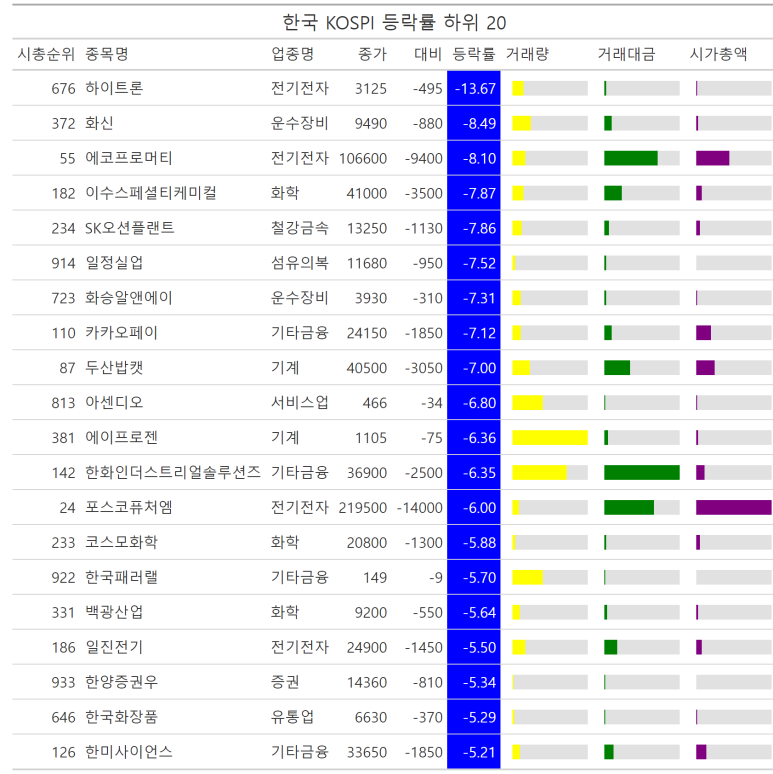Click the '업종명' column header
This screenshot has width=773, height=774.
tap(292, 54)
